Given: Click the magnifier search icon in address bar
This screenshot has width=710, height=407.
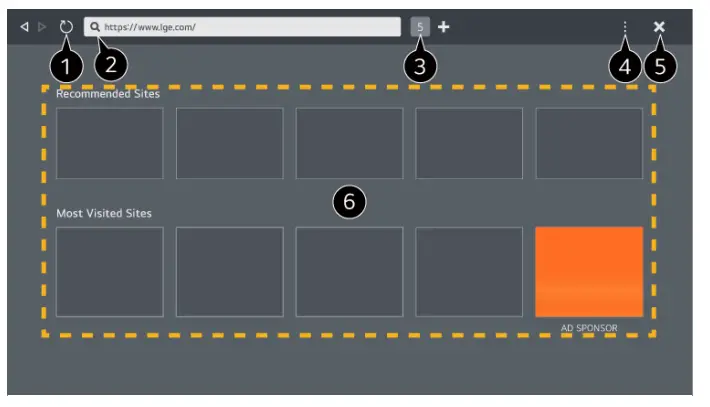Looking at the screenshot, I should tap(95, 27).
